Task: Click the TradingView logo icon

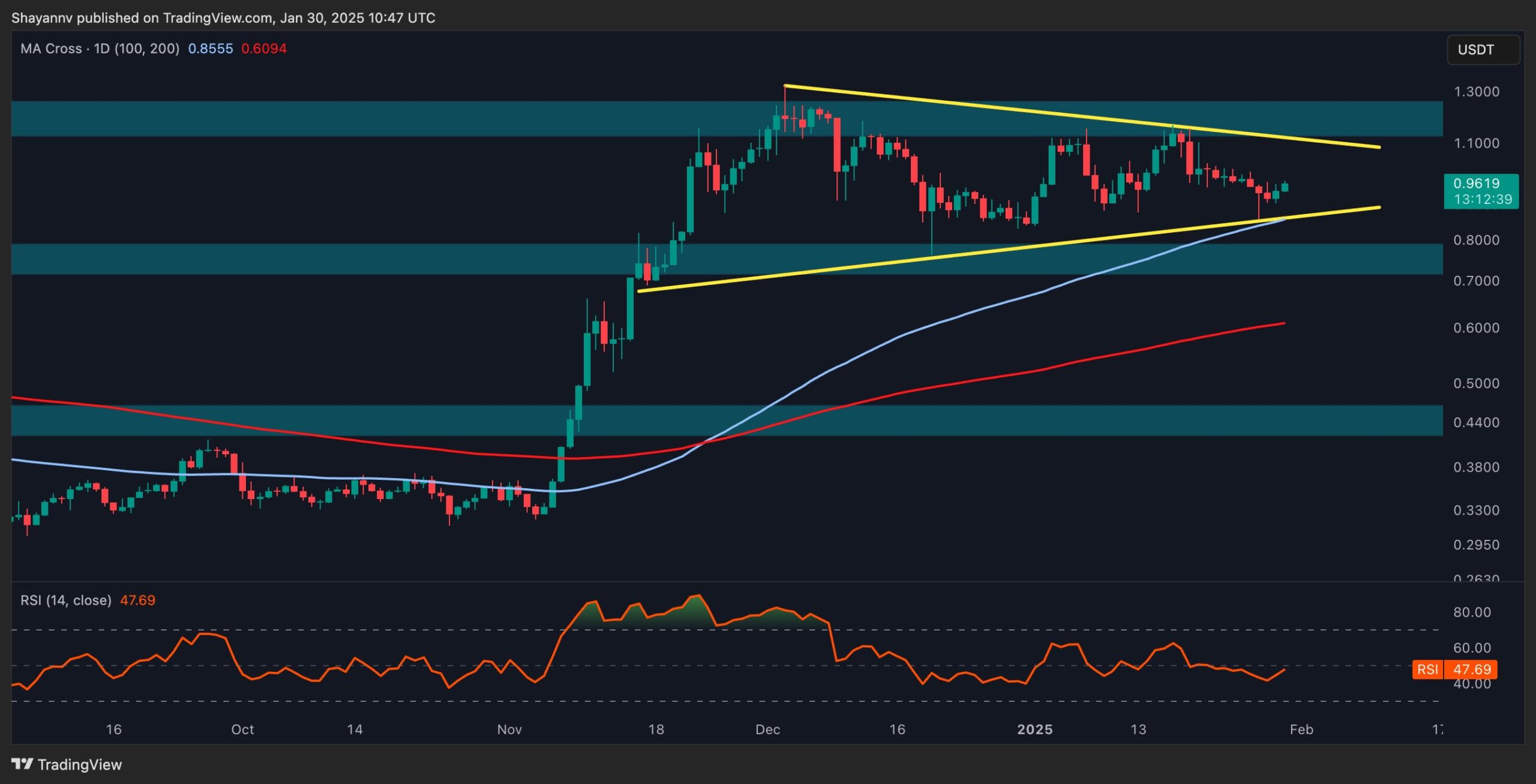Action: (x=22, y=764)
